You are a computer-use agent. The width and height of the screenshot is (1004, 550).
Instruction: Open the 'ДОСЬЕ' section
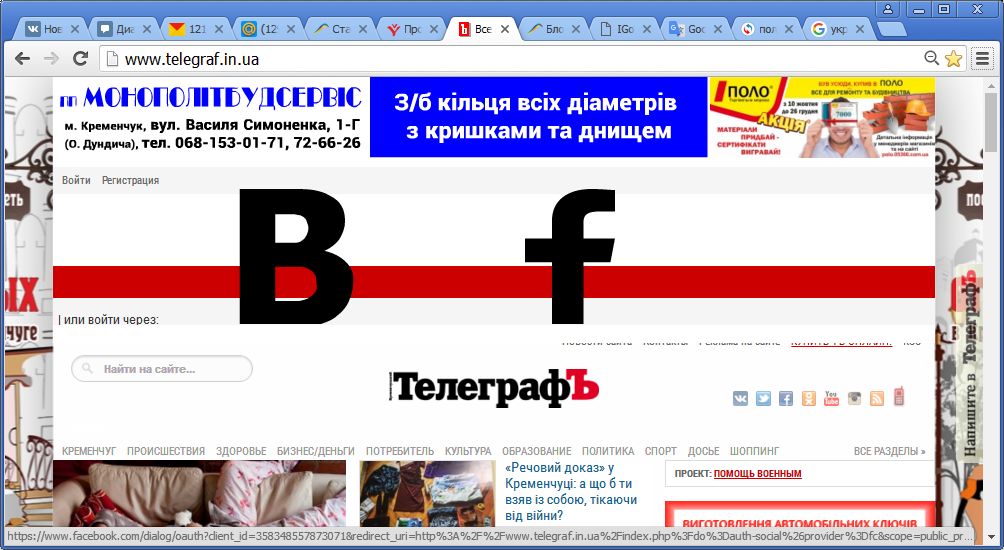(704, 451)
